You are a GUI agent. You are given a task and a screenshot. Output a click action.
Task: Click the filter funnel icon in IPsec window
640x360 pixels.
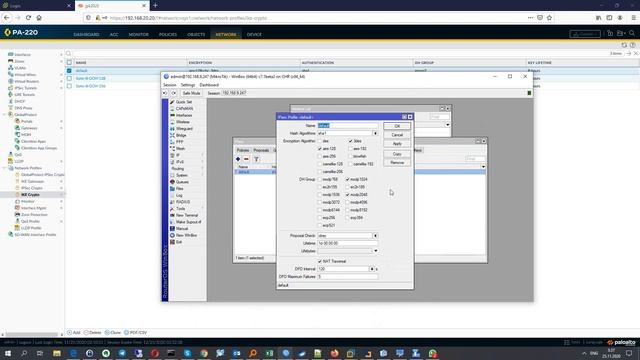pyautogui.click(x=256, y=159)
